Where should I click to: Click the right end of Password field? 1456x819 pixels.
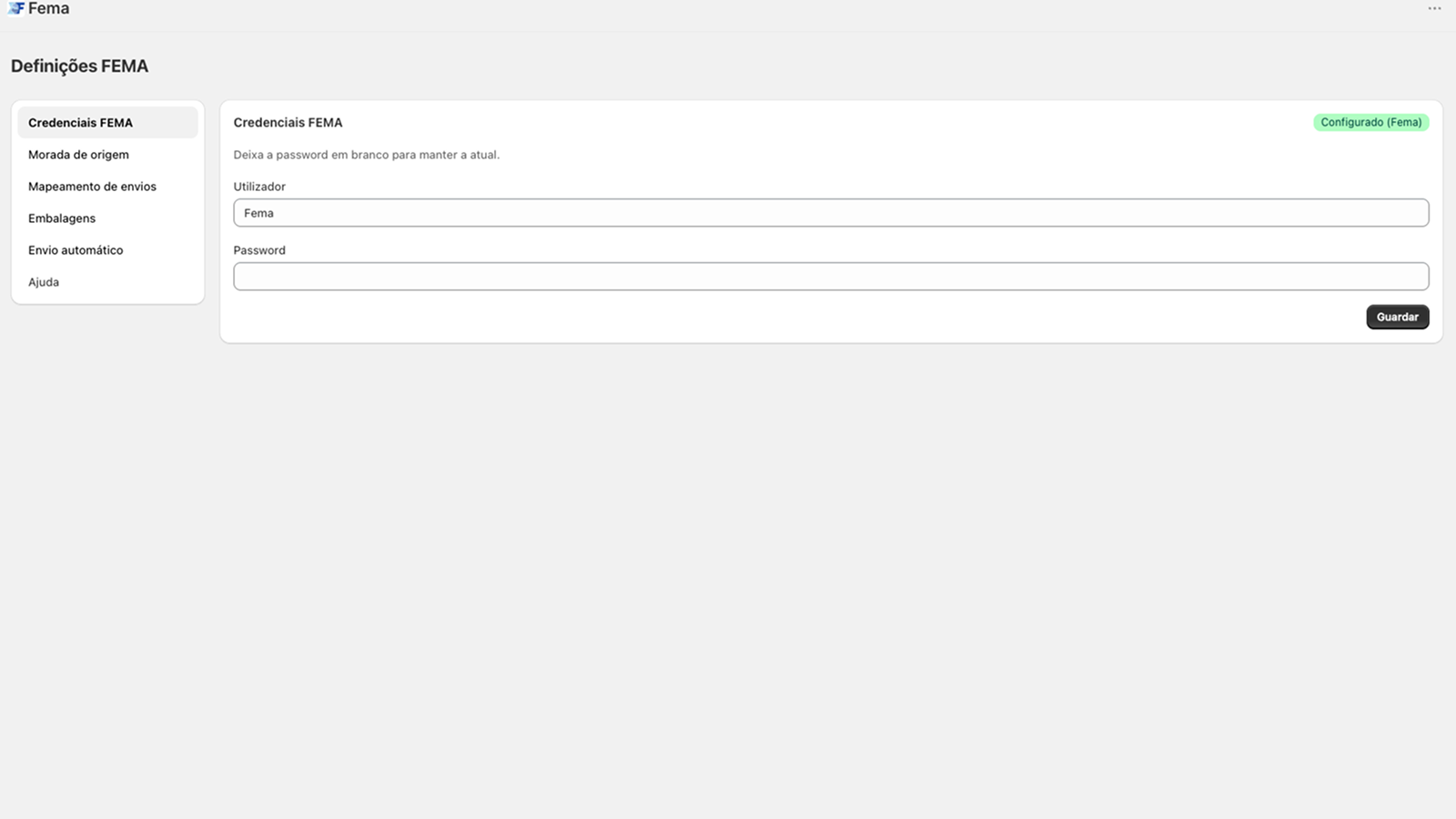pos(1415,277)
